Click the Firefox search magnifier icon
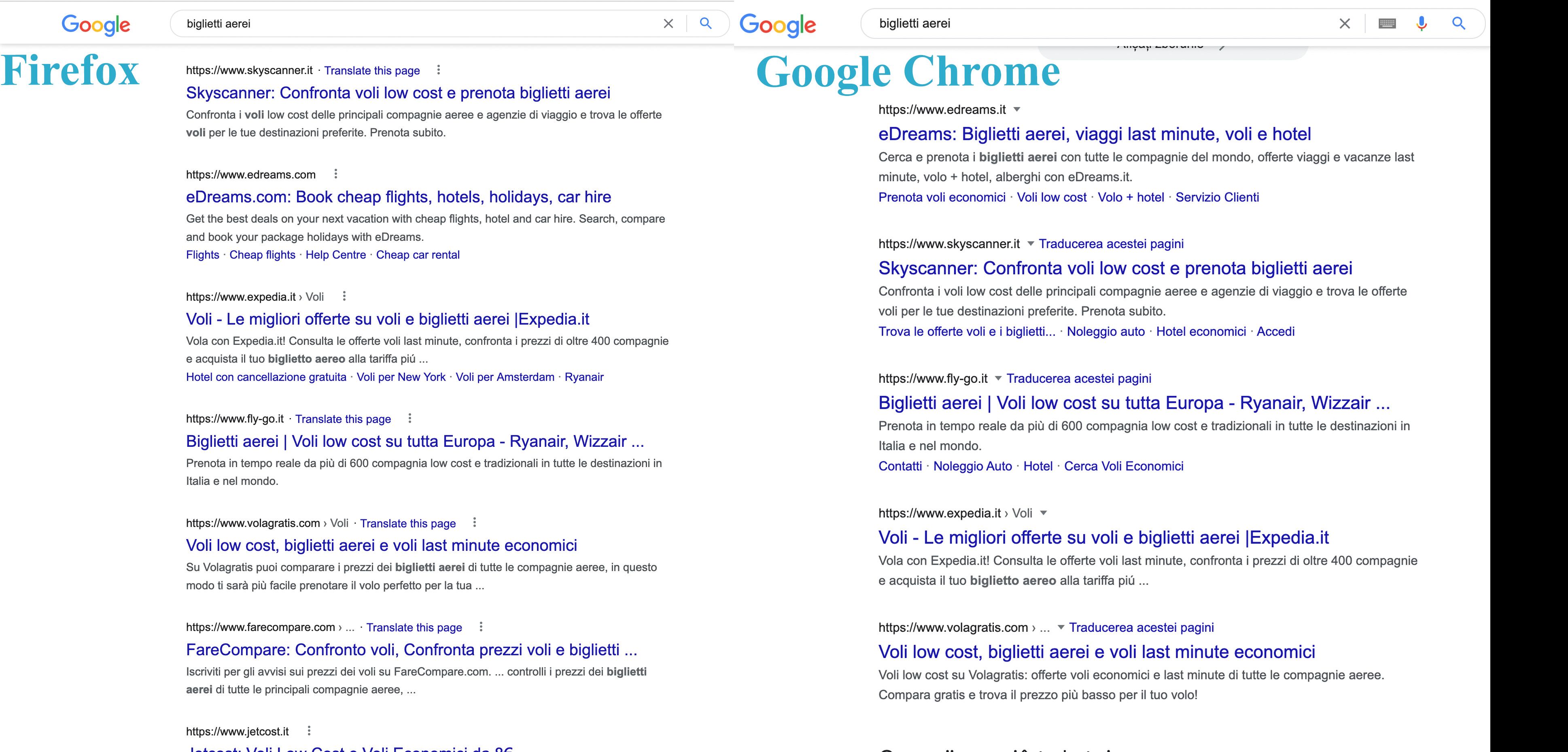Screen dimensions: 1568x752 tap(705, 23)
